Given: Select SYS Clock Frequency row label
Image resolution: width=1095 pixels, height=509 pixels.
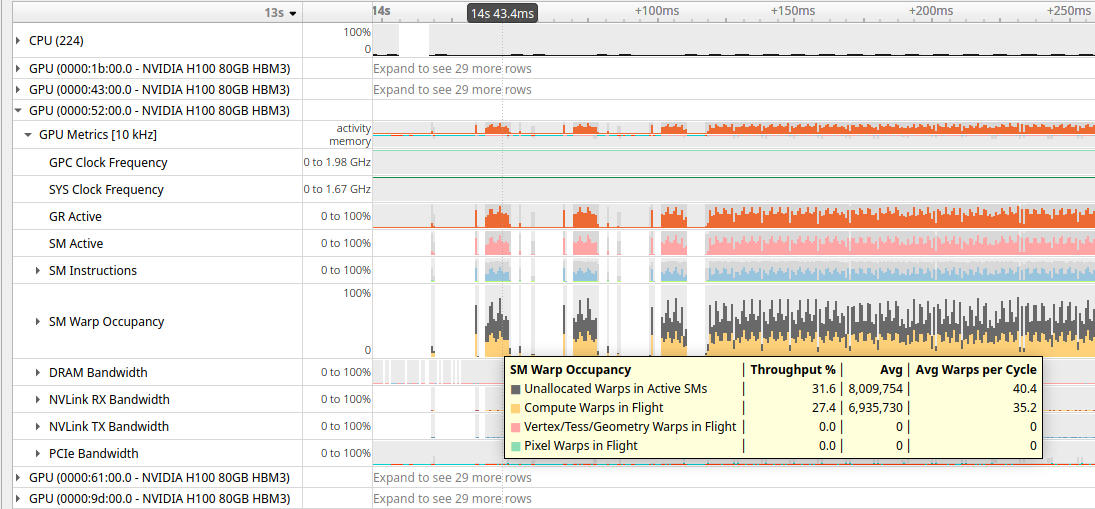Looking at the screenshot, I should tap(106, 189).
